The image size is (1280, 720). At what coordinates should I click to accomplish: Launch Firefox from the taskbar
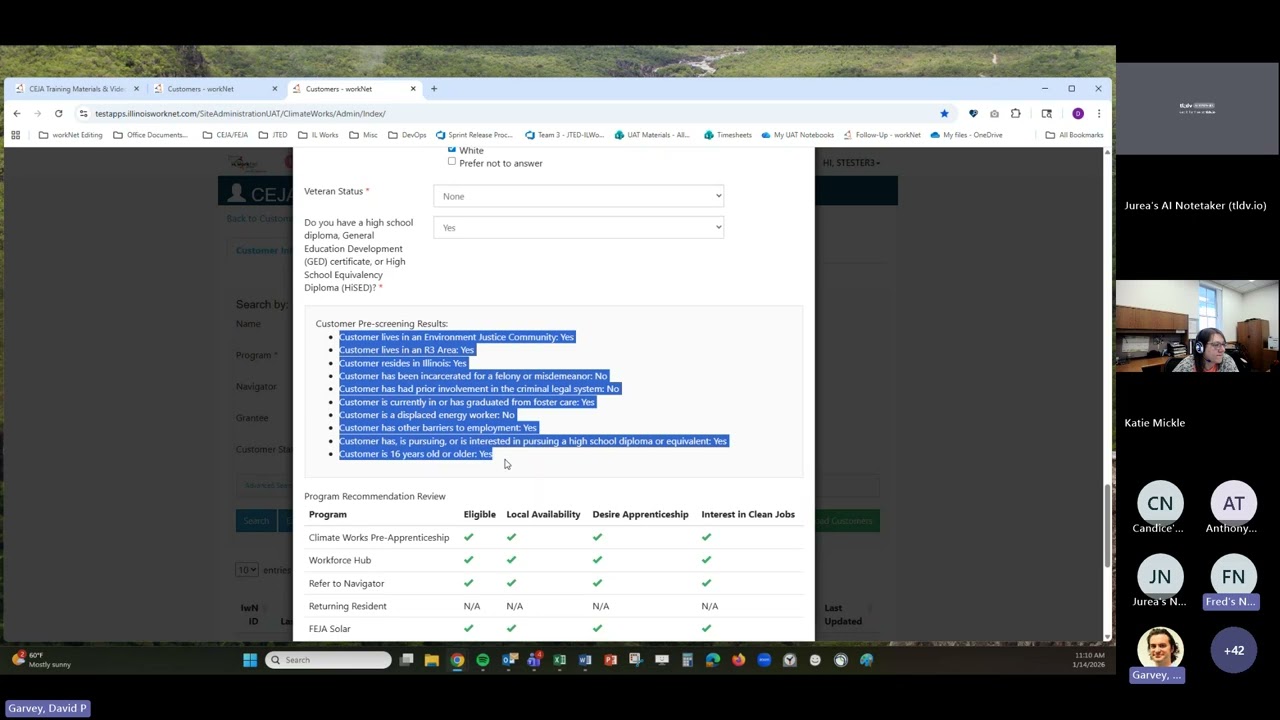(739, 660)
